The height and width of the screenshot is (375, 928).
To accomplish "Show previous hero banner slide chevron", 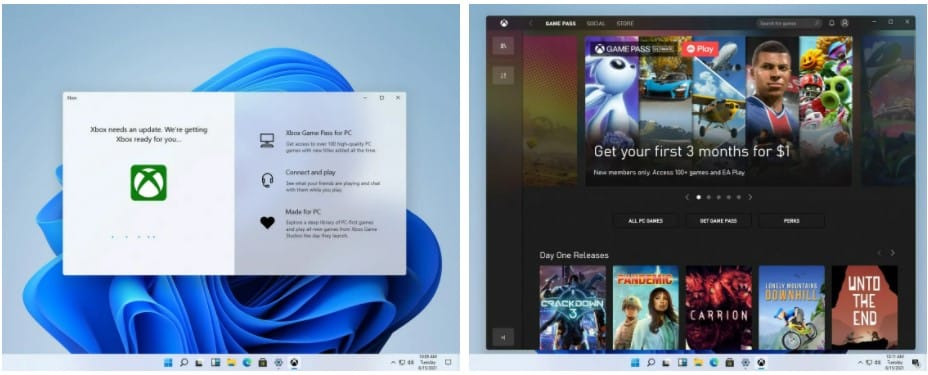I will (687, 197).
